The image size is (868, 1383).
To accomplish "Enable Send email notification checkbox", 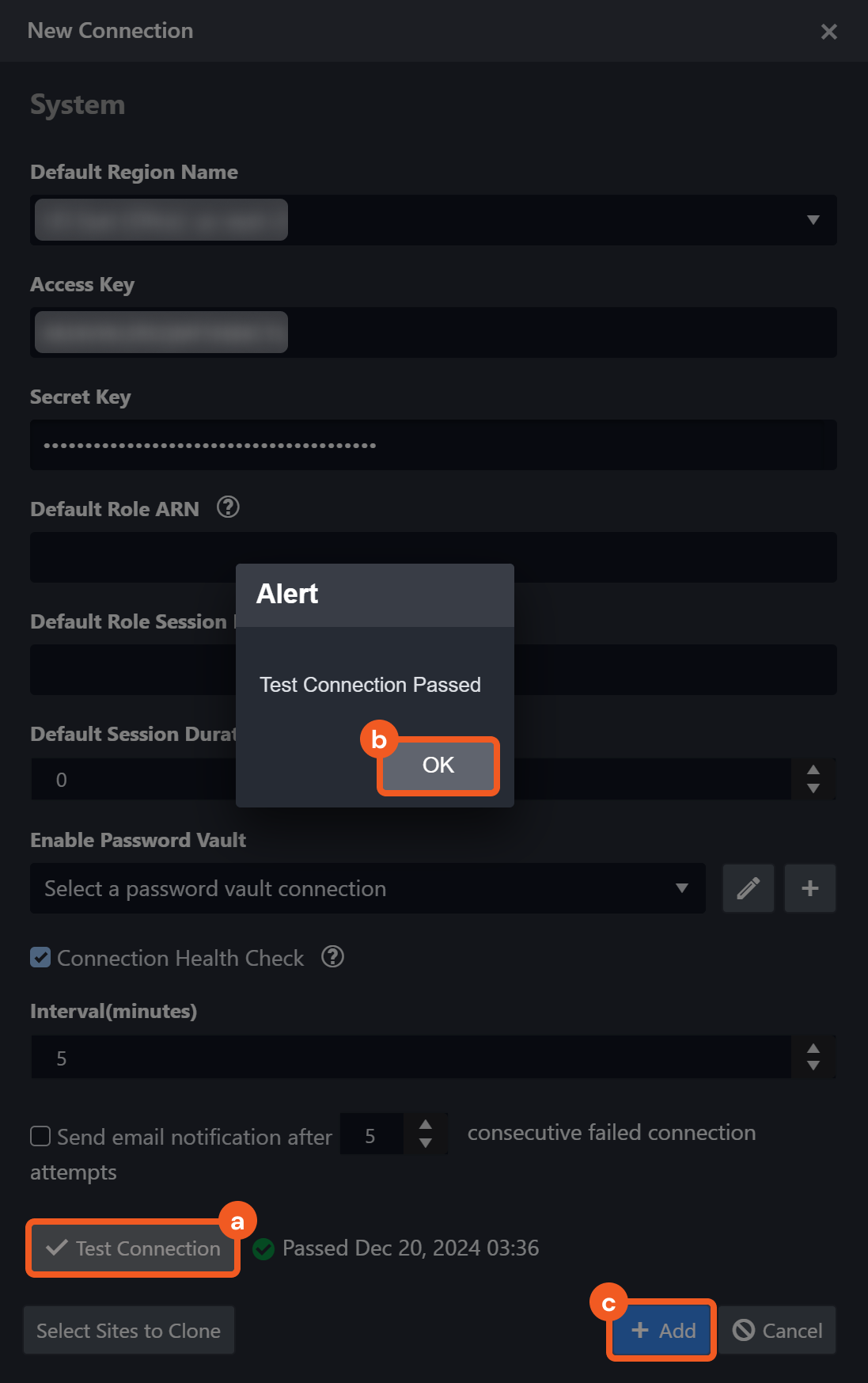I will point(40,1137).
